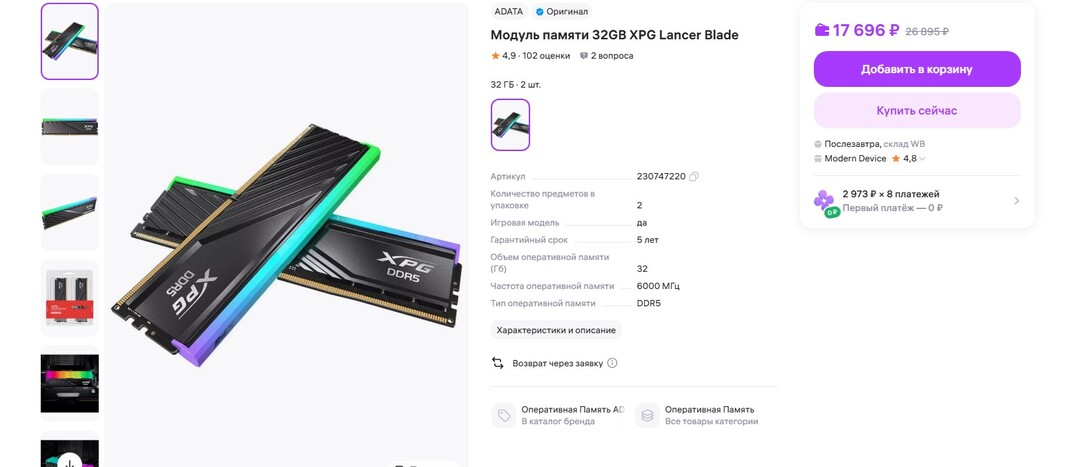The height and width of the screenshot is (467, 1090).
Task: Click Купить сейчас button
Action: click(917, 110)
